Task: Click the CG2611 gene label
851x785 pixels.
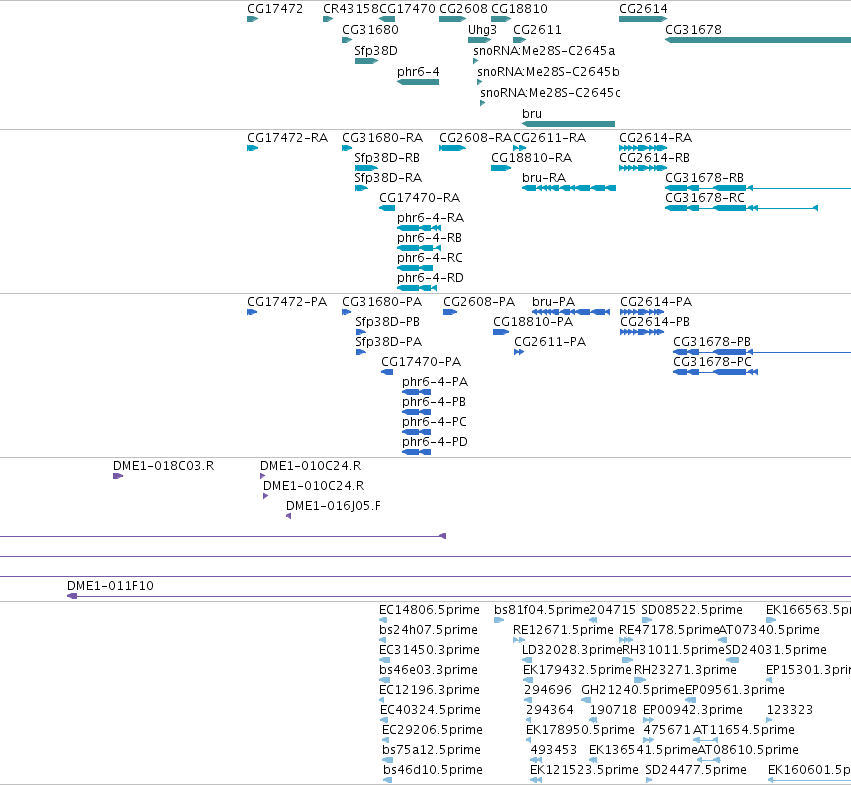Action: (537, 30)
